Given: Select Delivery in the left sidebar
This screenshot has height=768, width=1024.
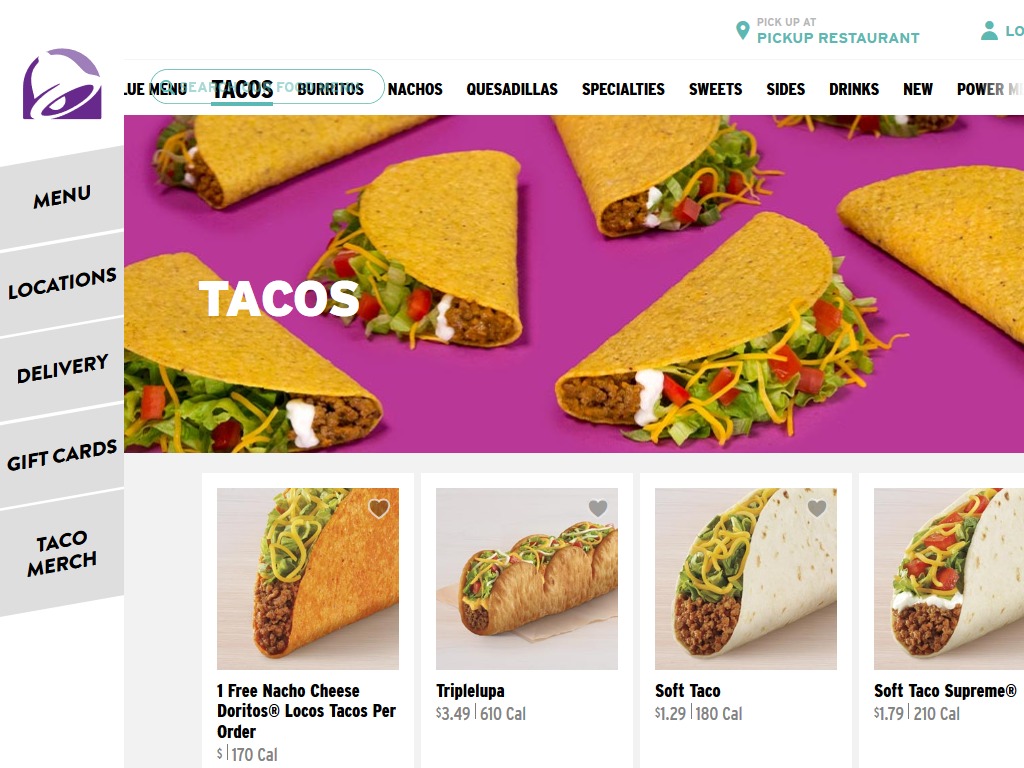Looking at the screenshot, I should pyautogui.click(x=62, y=369).
